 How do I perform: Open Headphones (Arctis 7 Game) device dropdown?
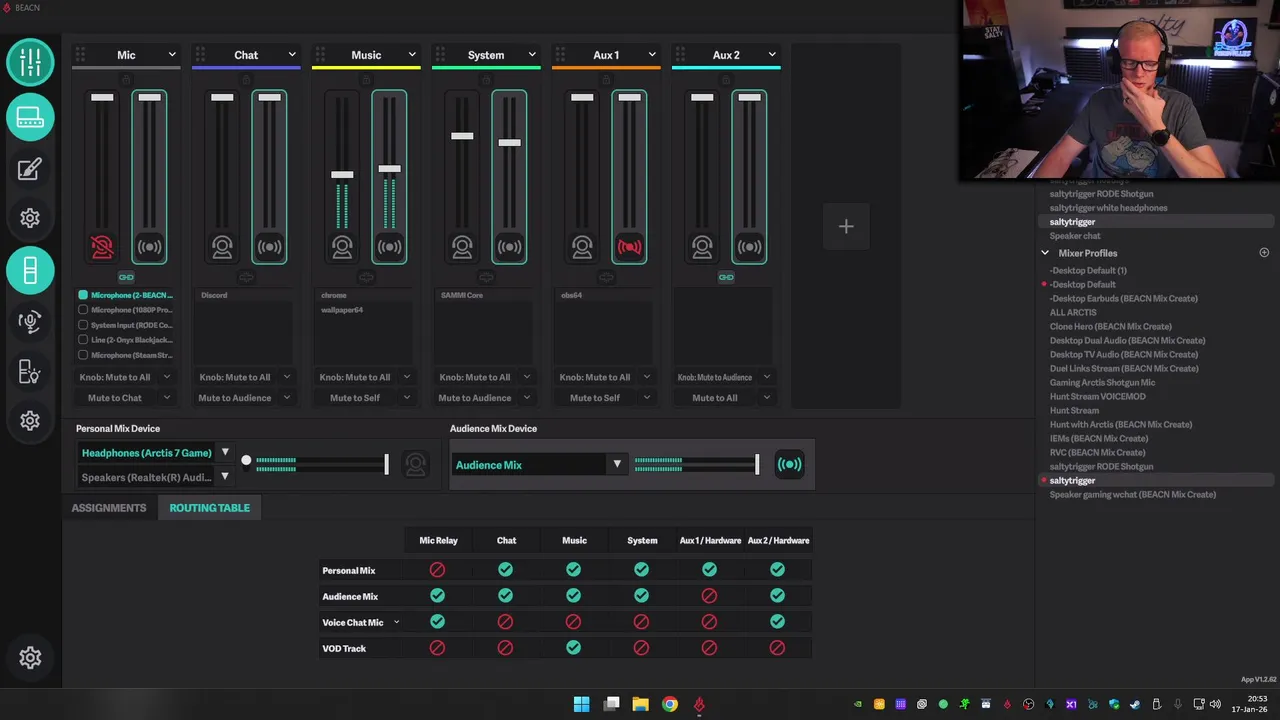click(x=225, y=452)
